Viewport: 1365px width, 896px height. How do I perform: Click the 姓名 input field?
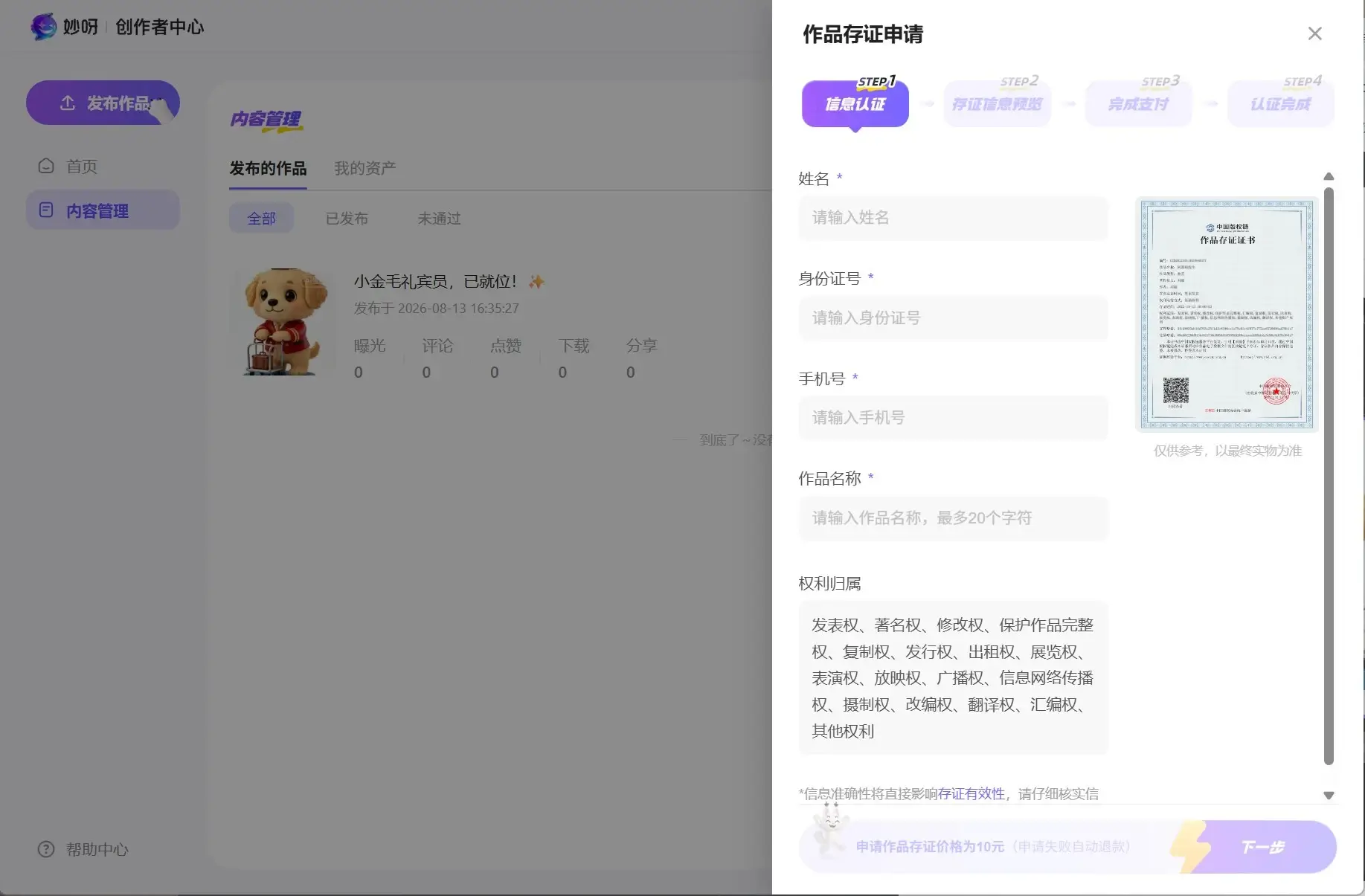coord(953,218)
